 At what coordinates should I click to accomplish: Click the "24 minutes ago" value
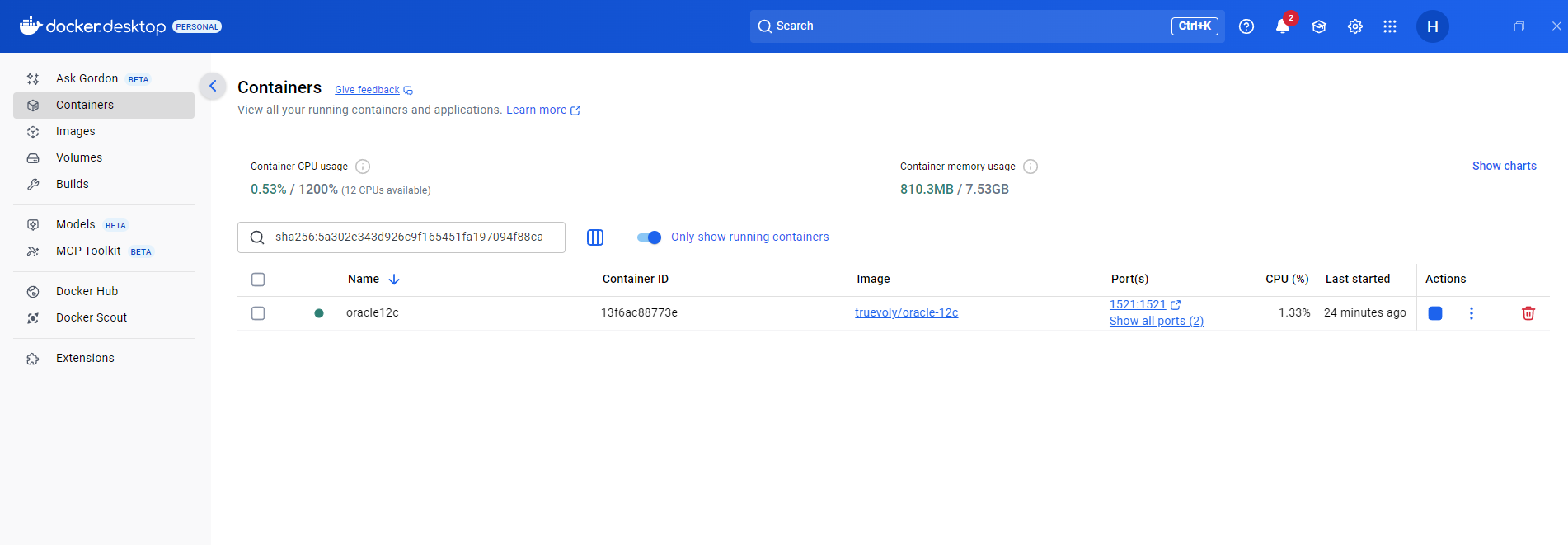tap(1365, 312)
